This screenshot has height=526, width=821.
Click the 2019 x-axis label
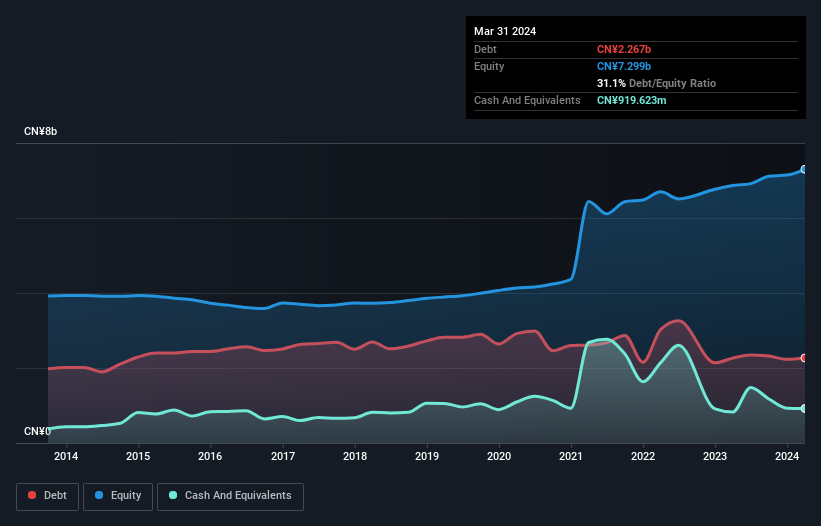tap(427, 456)
